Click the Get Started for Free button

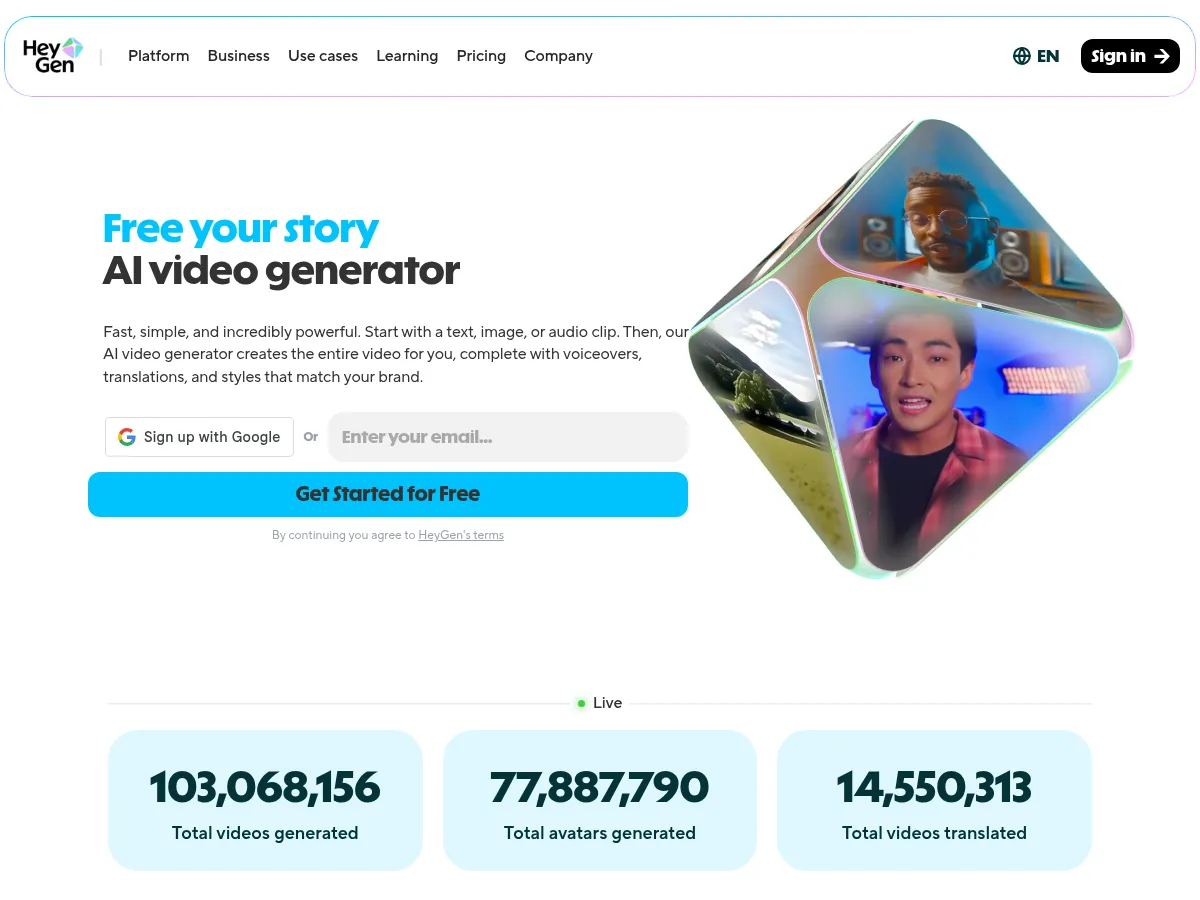click(x=388, y=494)
